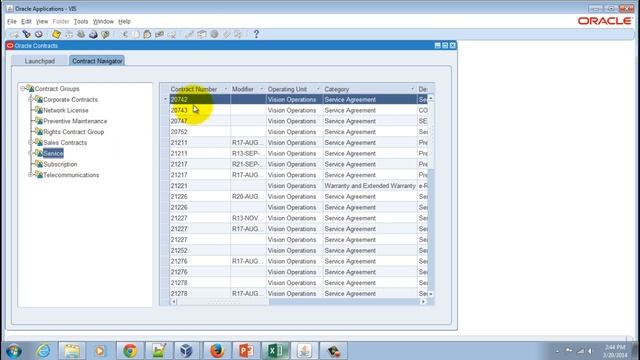Collapse the Contract Groups tree root
Viewport: 640px width, 360px height.
tap(22, 89)
